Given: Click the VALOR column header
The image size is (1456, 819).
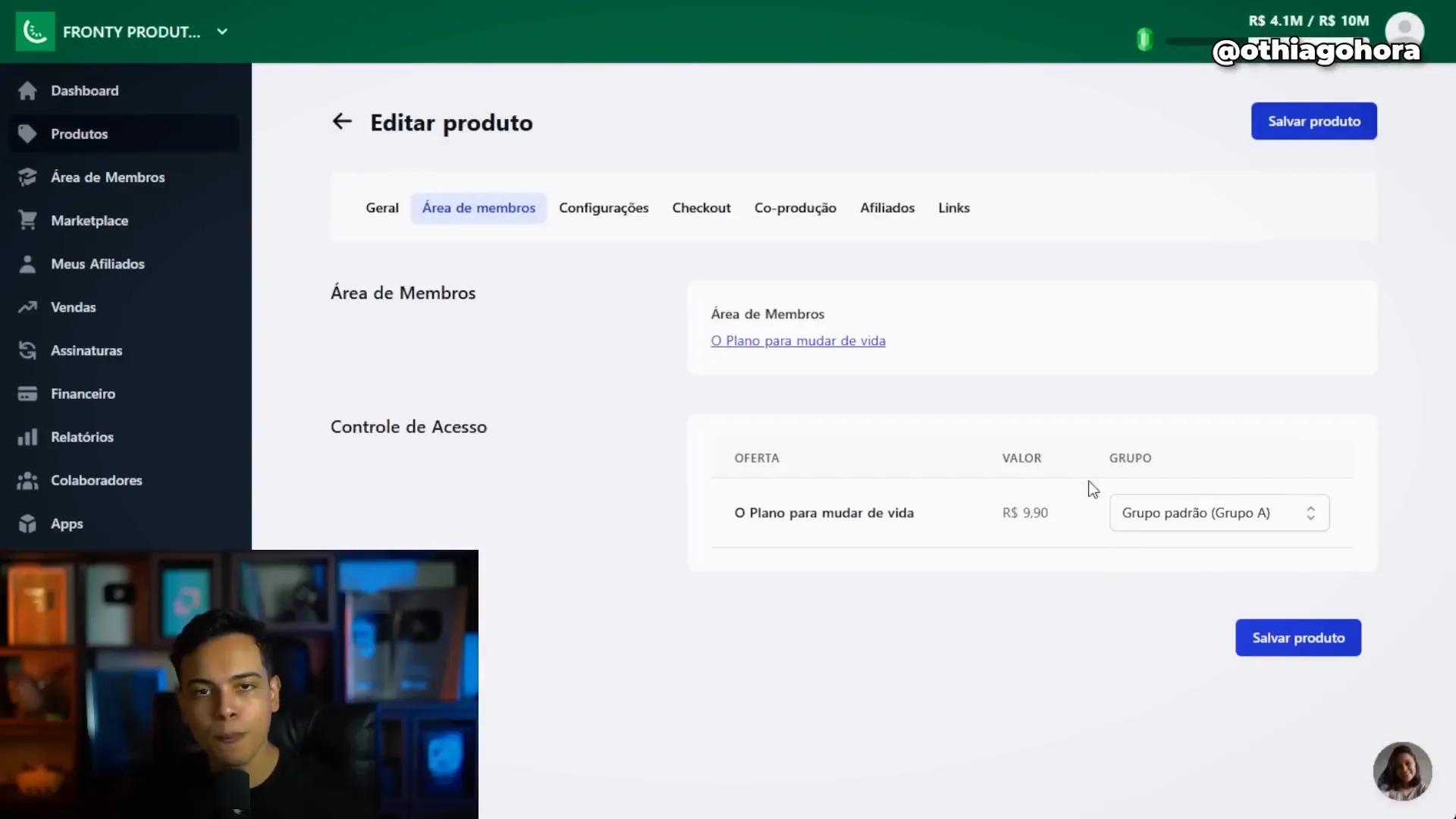Looking at the screenshot, I should (1021, 458).
